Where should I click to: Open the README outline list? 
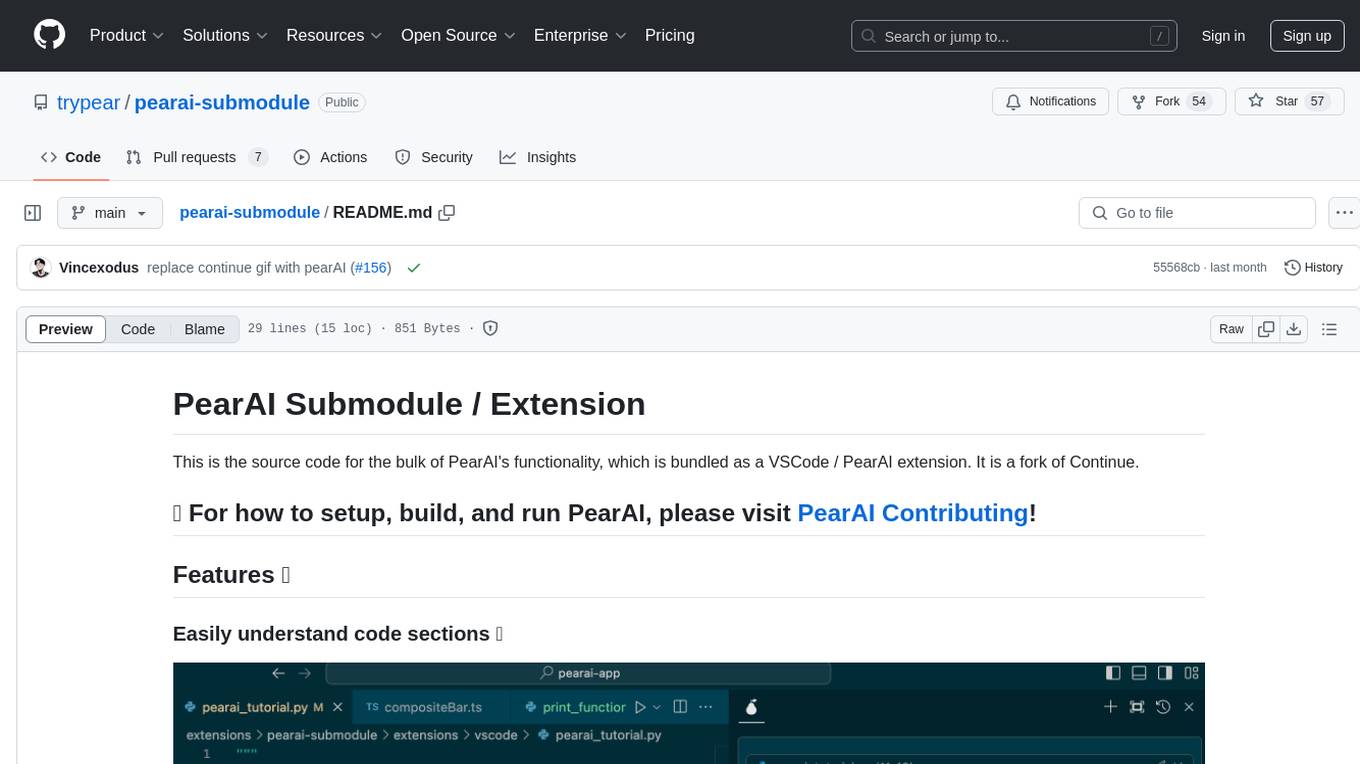click(x=1329, y=329)
